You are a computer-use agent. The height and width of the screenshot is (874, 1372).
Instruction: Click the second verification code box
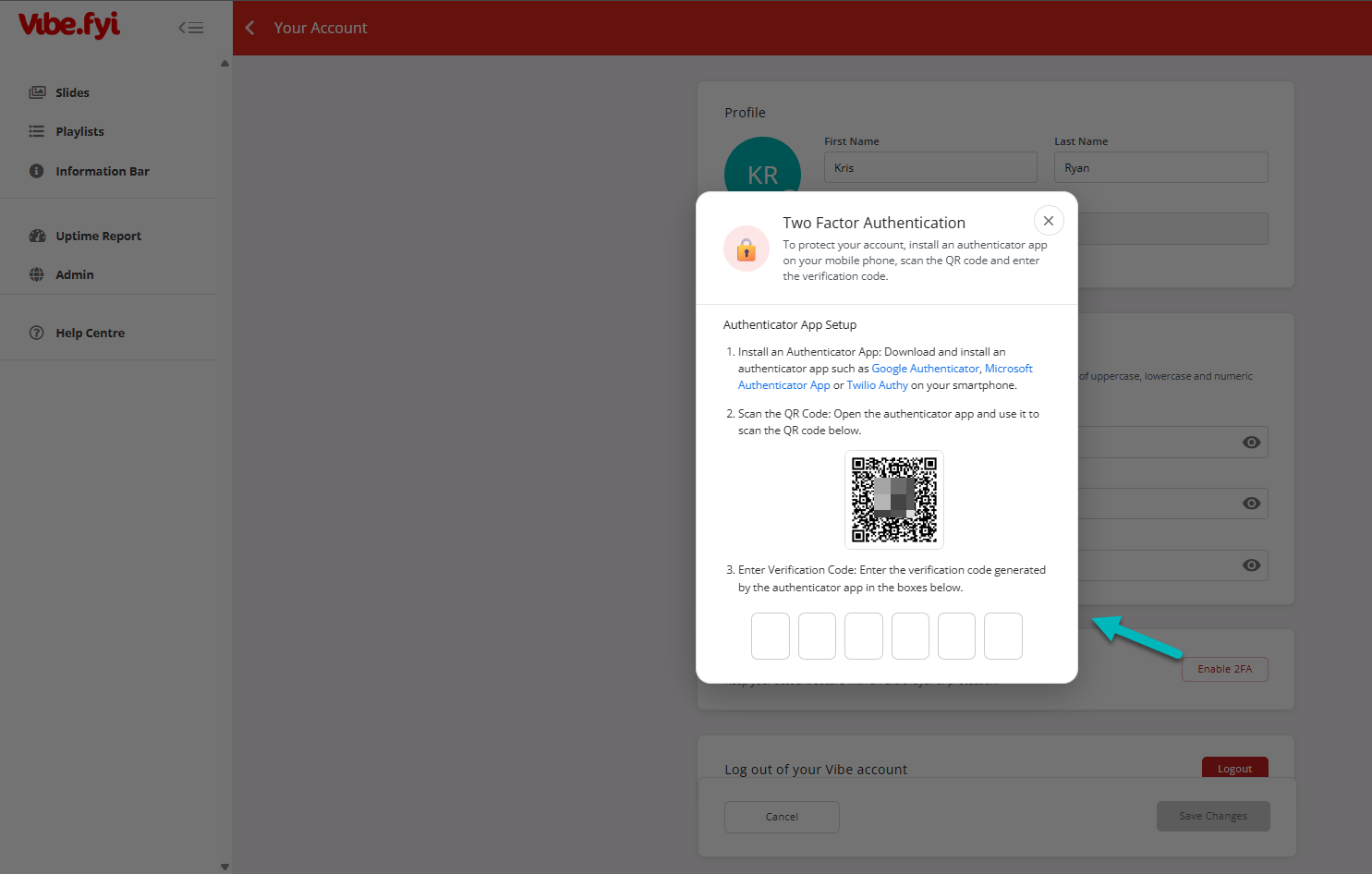[817, 636]
